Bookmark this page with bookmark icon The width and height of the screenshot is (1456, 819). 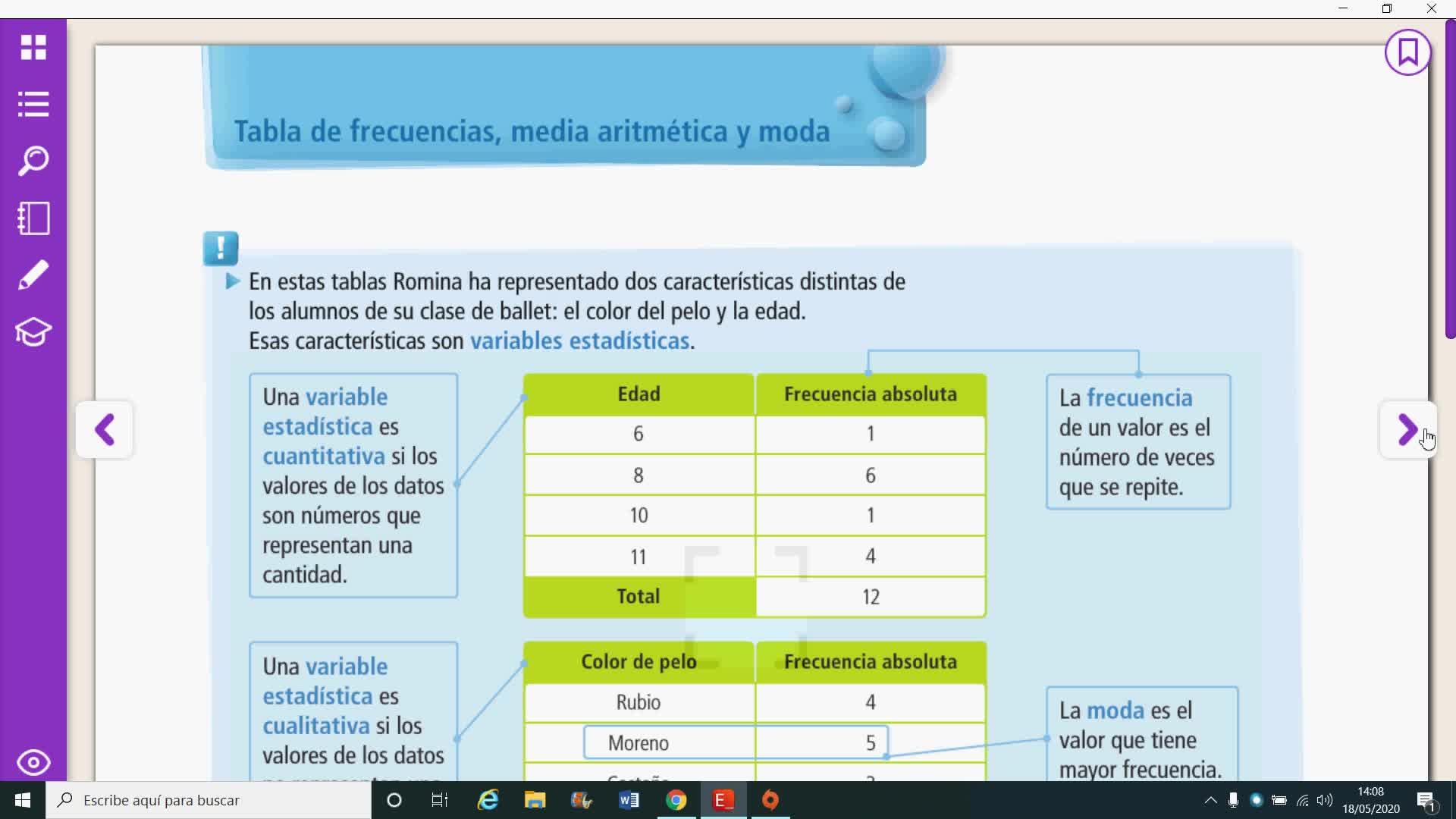pyautogui.click(x=1407, y=52)
